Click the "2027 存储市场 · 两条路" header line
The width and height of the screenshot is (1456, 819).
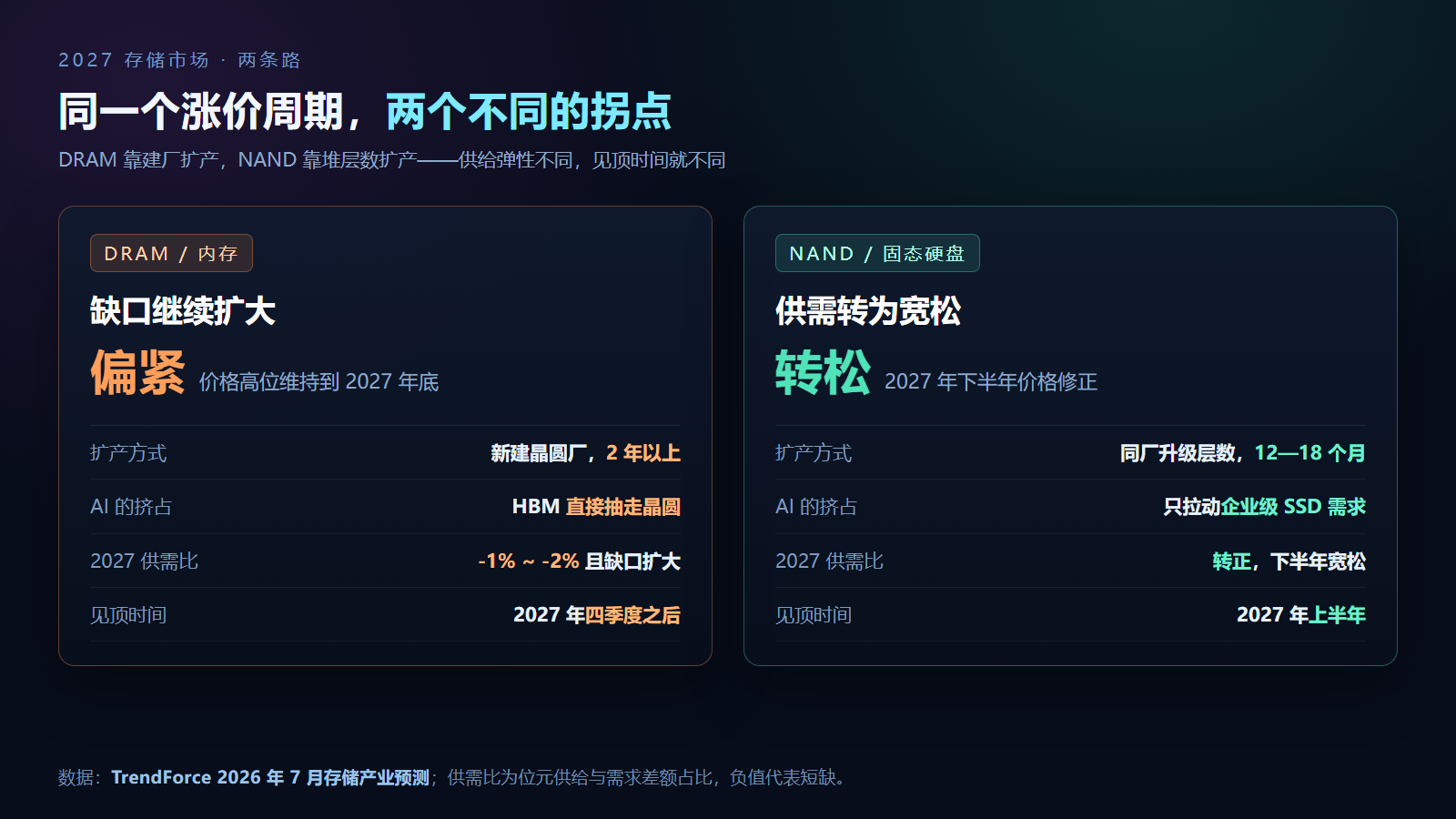pos(179,60)
